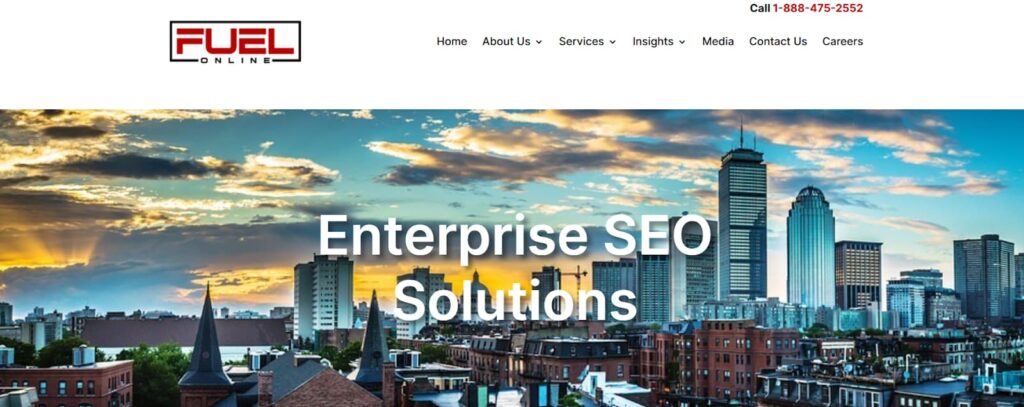The width and height of the screenshot is (1024, 407).
Task: Open the Insights navigation item
Action: click(652, 41)
